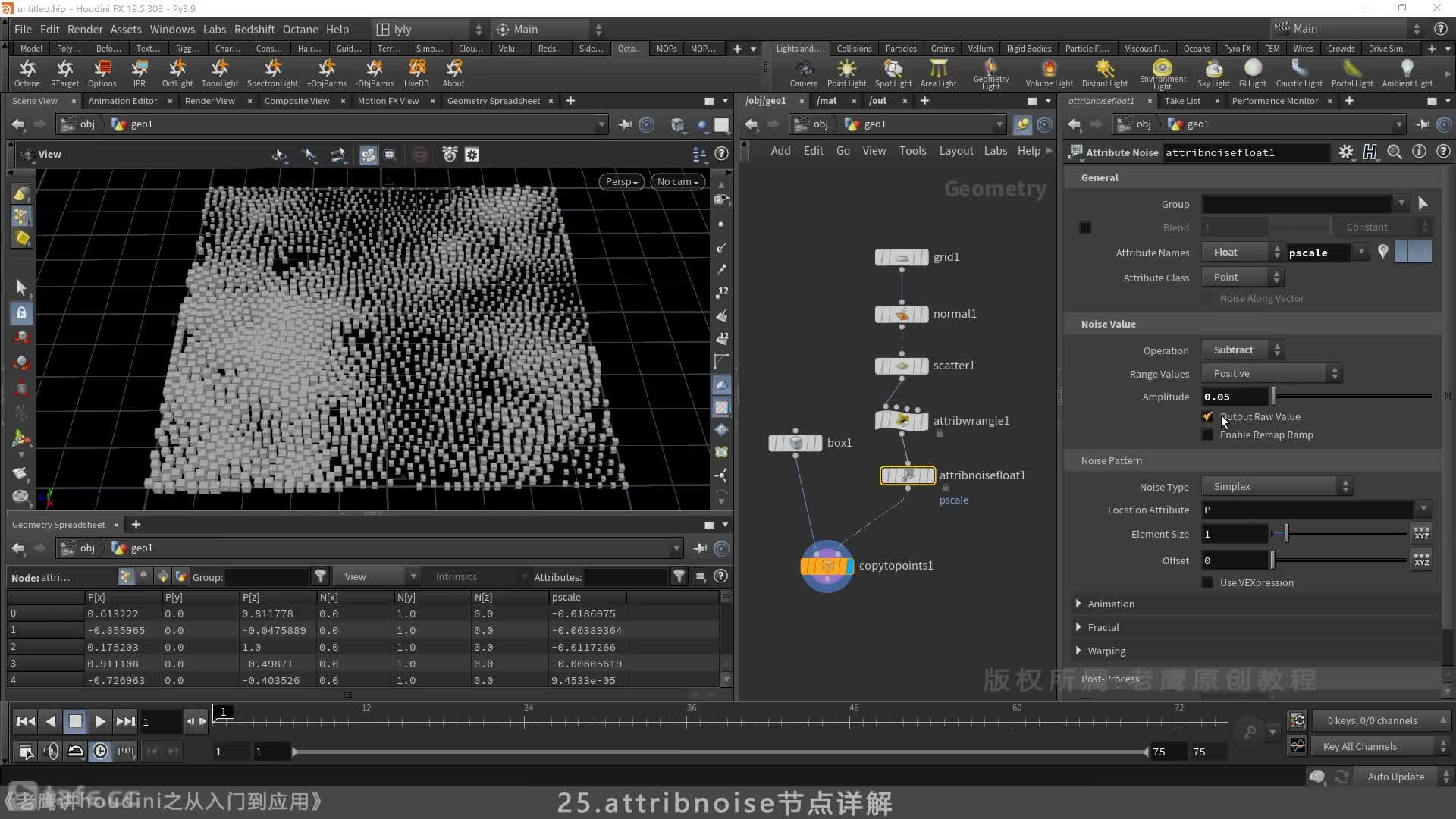Screen dimensions: 1456x819
Task: Add a Volume Light from the shelf
Action: coord(1049,74)
